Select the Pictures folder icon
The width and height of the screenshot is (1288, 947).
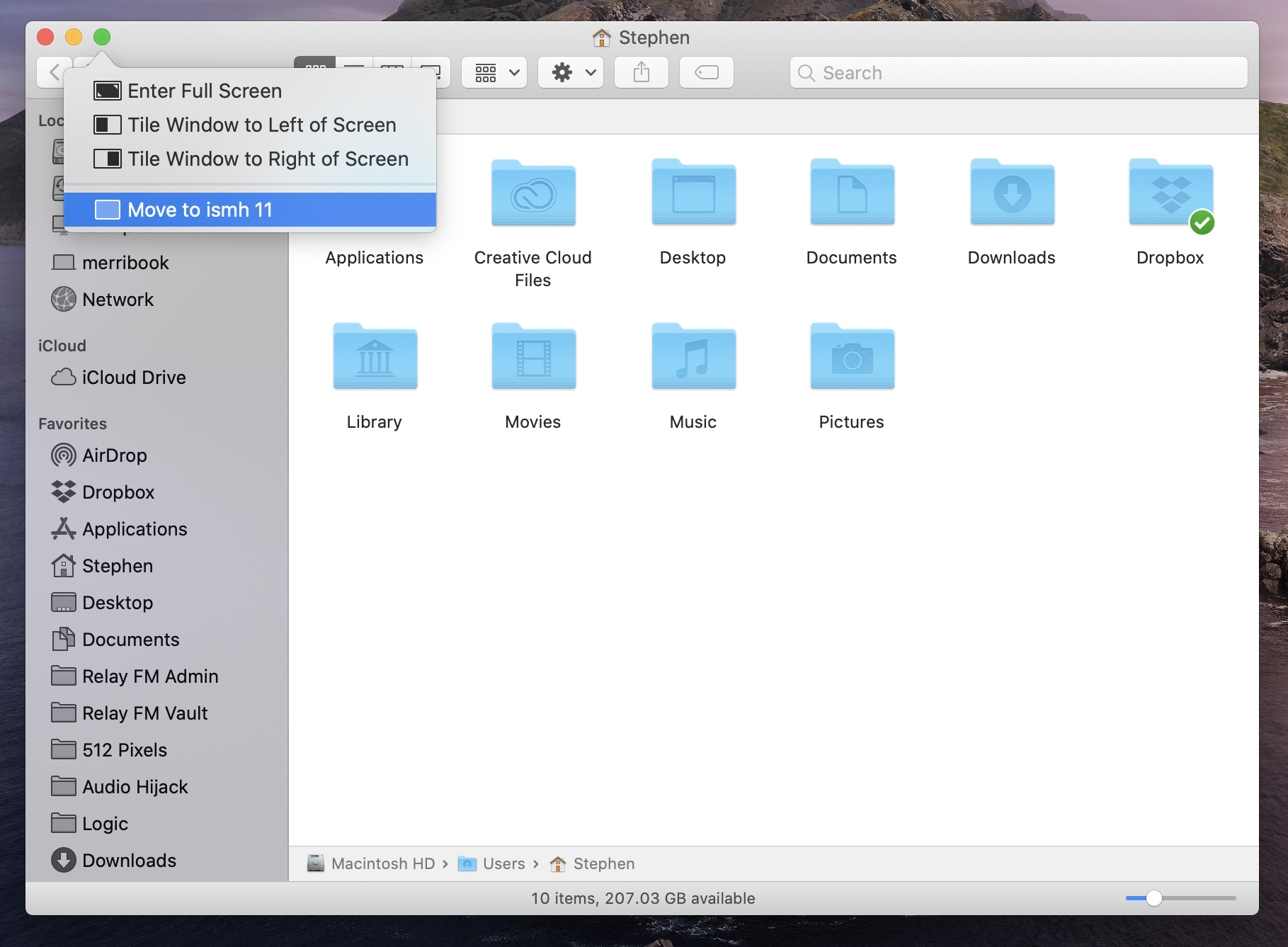(x=853, y=356)
